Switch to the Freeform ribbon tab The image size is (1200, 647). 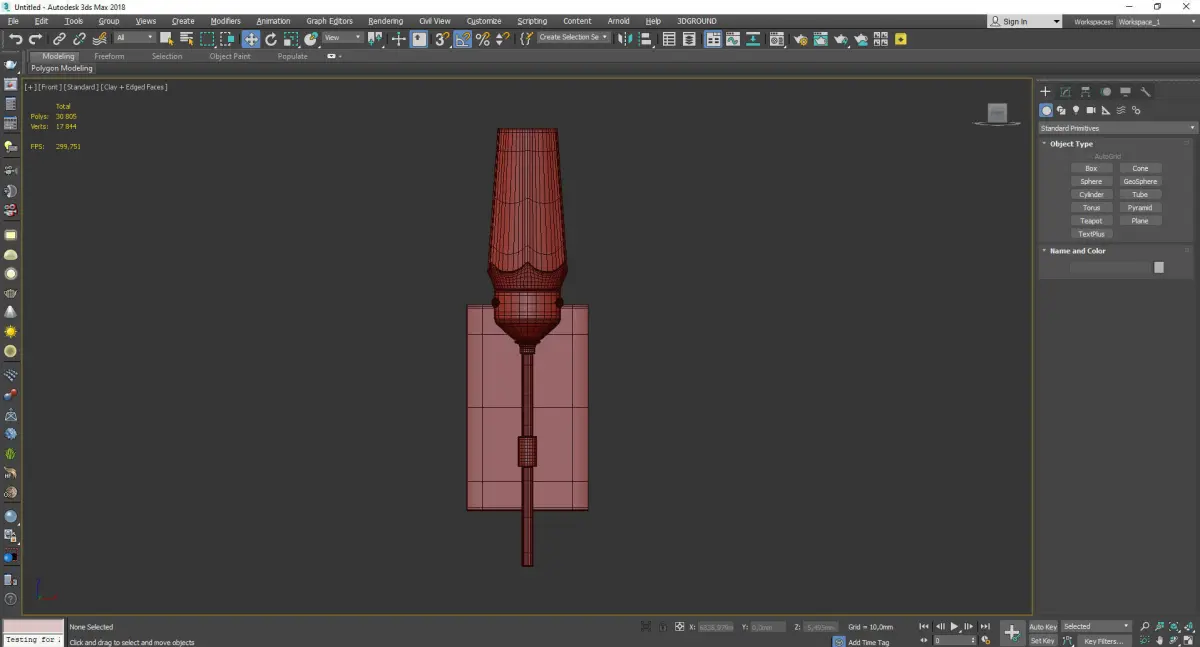pos(109,56)
